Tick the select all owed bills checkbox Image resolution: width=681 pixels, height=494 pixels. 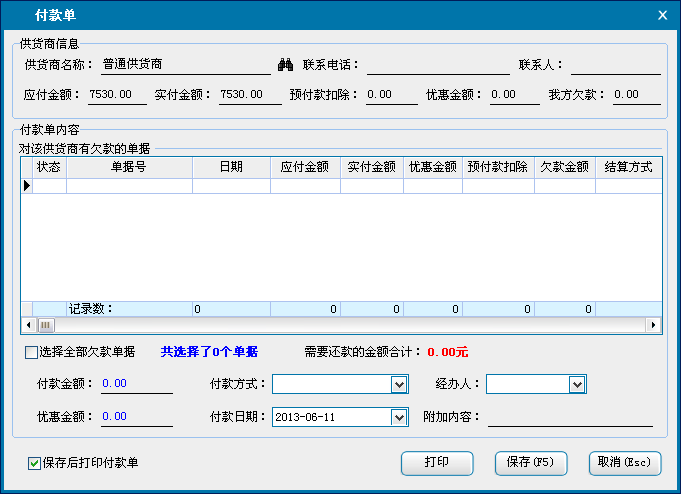(31, 352)
